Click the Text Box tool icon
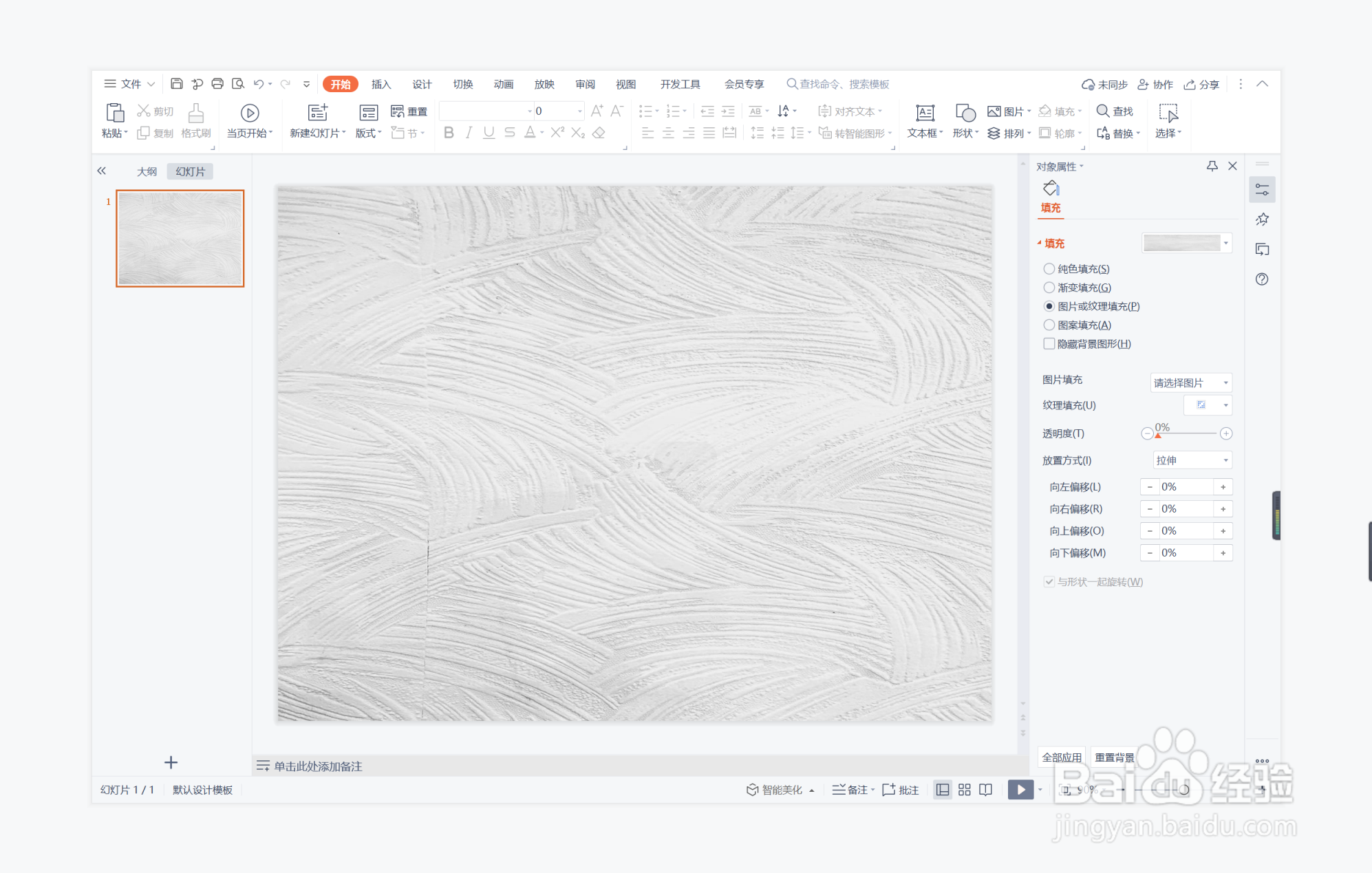 925,113
